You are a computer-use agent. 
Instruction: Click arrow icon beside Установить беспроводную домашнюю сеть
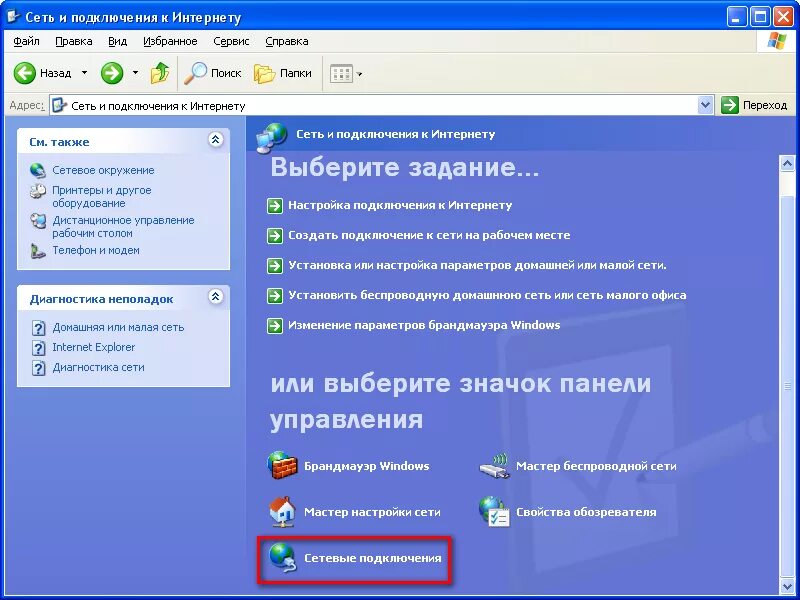pyautogui.click(x=275, y=296)
